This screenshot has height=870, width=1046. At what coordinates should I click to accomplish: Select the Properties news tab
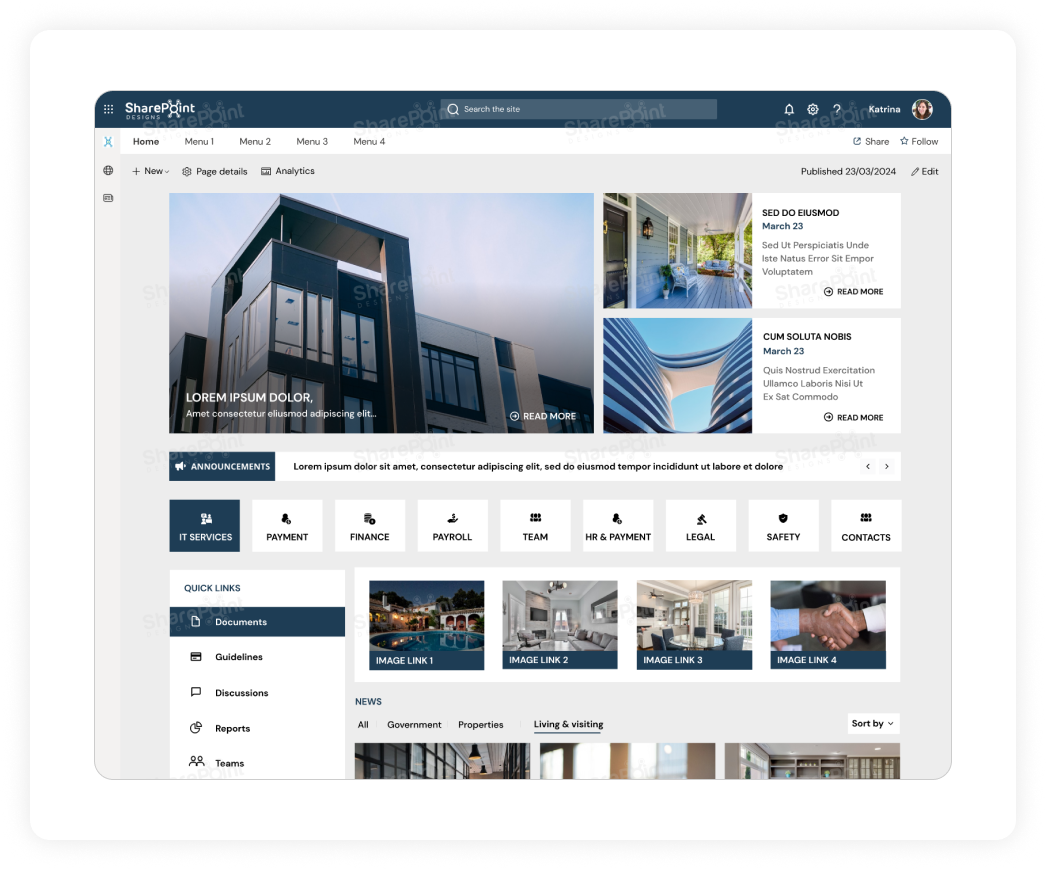480,725
